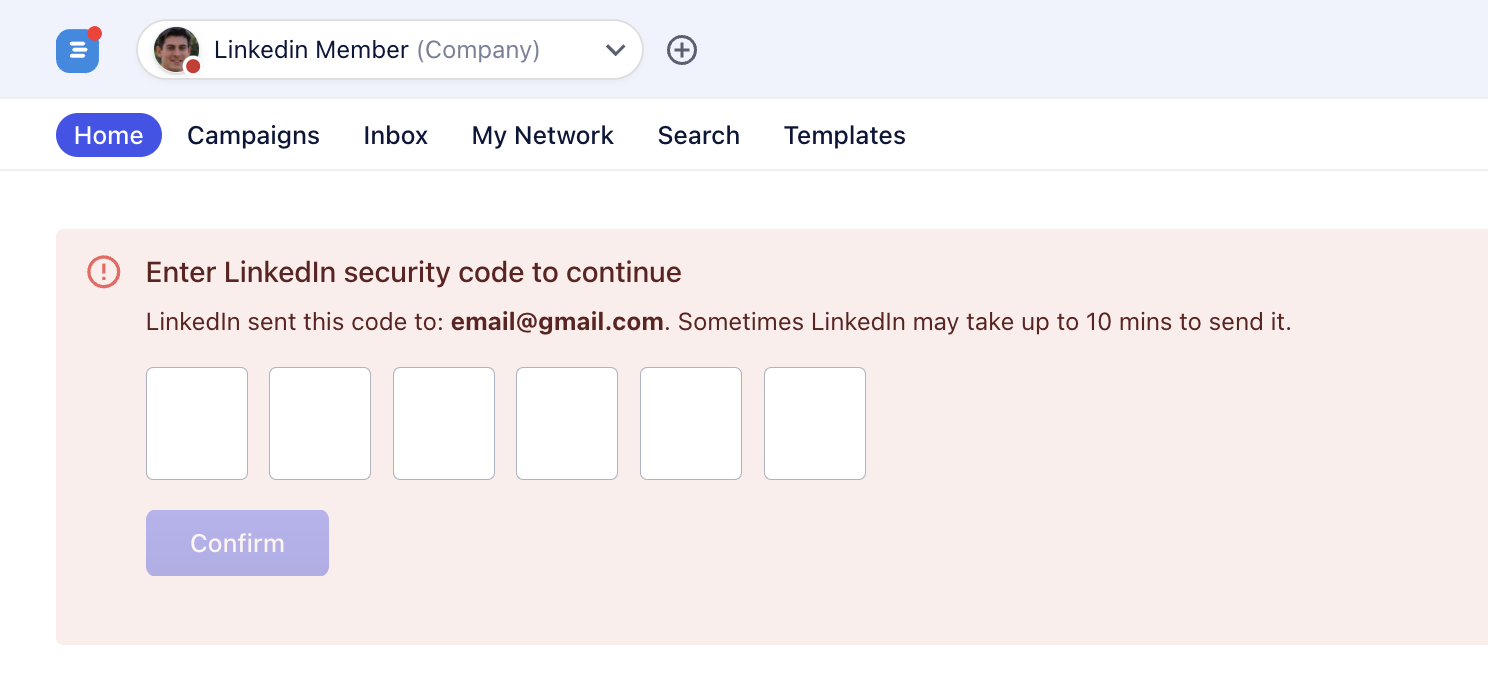The width and height of the screenshot is (1488, 678).
Task: Switch to My Network tab
Action: pos(543,135)
